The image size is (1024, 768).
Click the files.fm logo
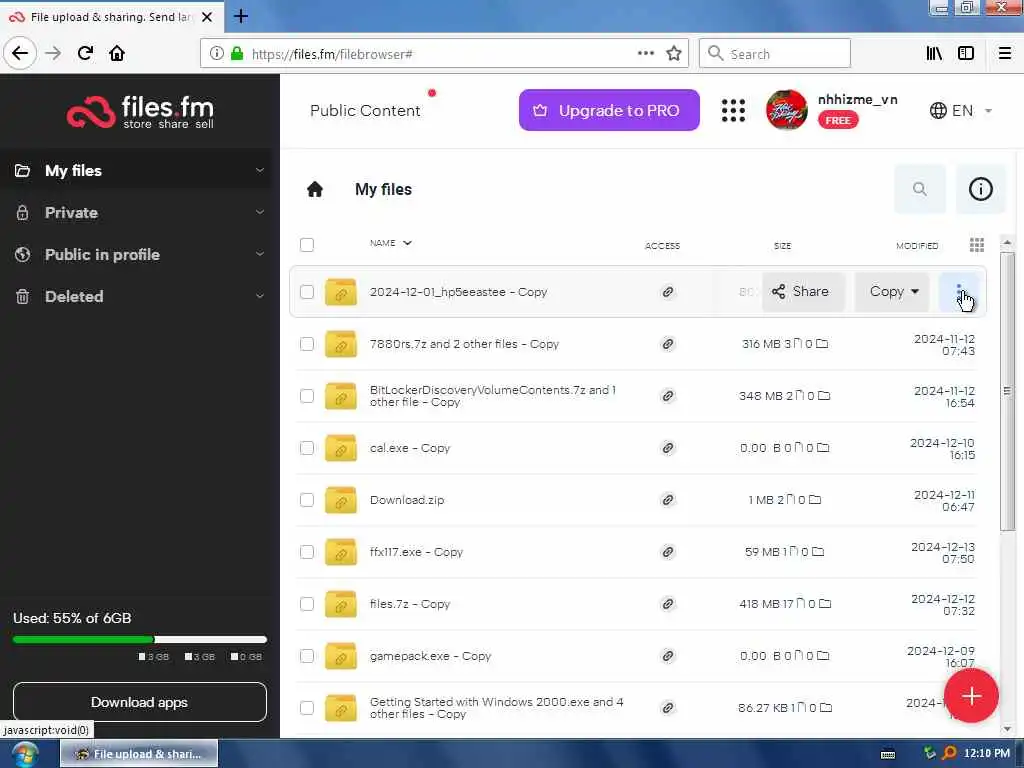point(140,112)
